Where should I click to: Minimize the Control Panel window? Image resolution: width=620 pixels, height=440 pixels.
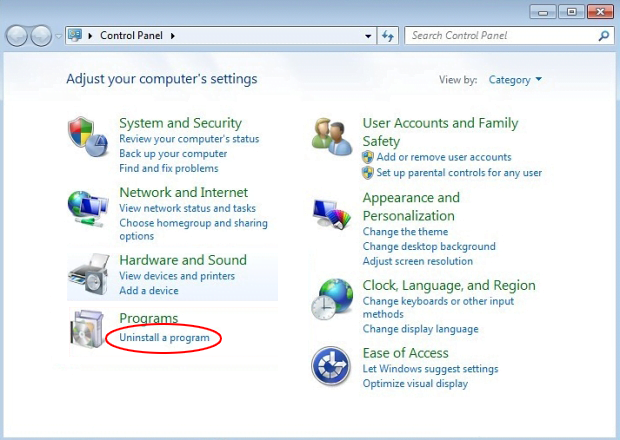pyautogui.click(x=543, y=12)
